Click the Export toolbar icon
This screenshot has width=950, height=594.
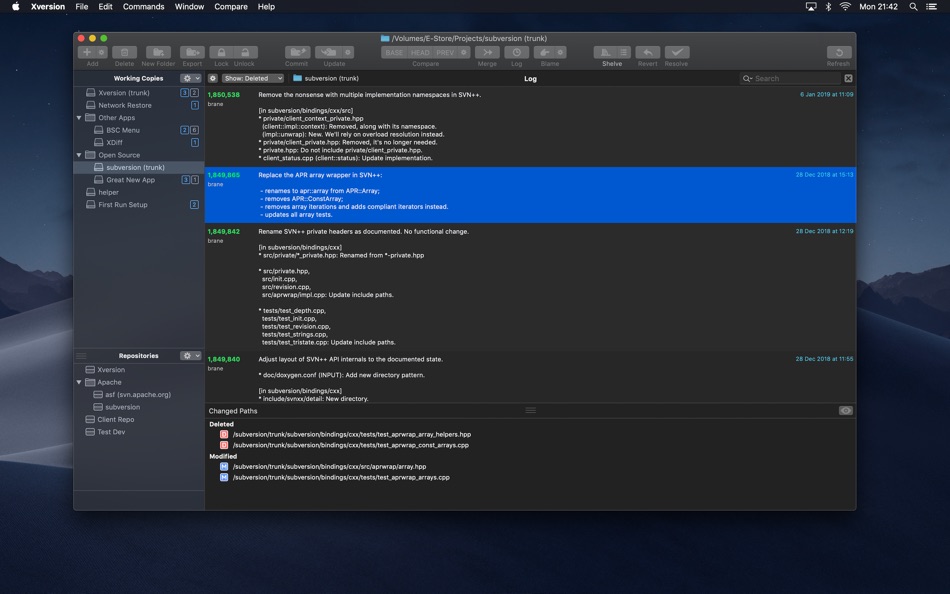coord(192,52)
